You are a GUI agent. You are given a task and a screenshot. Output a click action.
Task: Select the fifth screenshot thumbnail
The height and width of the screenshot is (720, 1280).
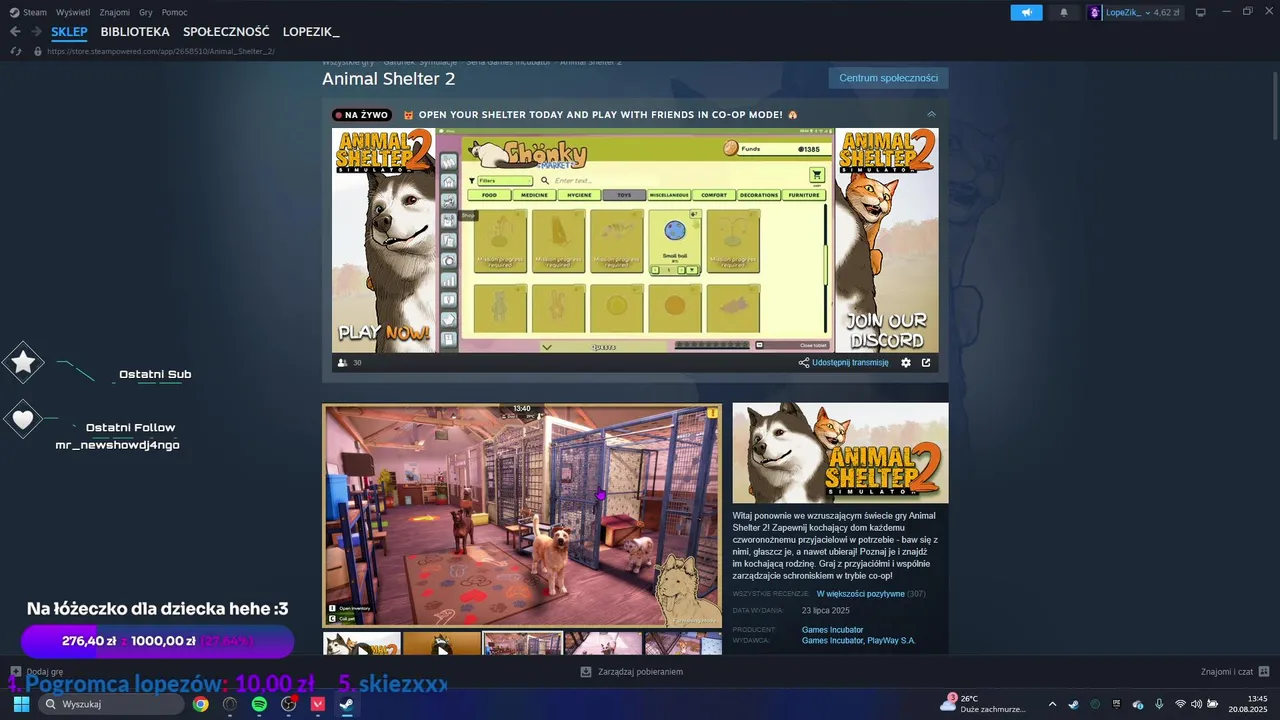point(683,644)
